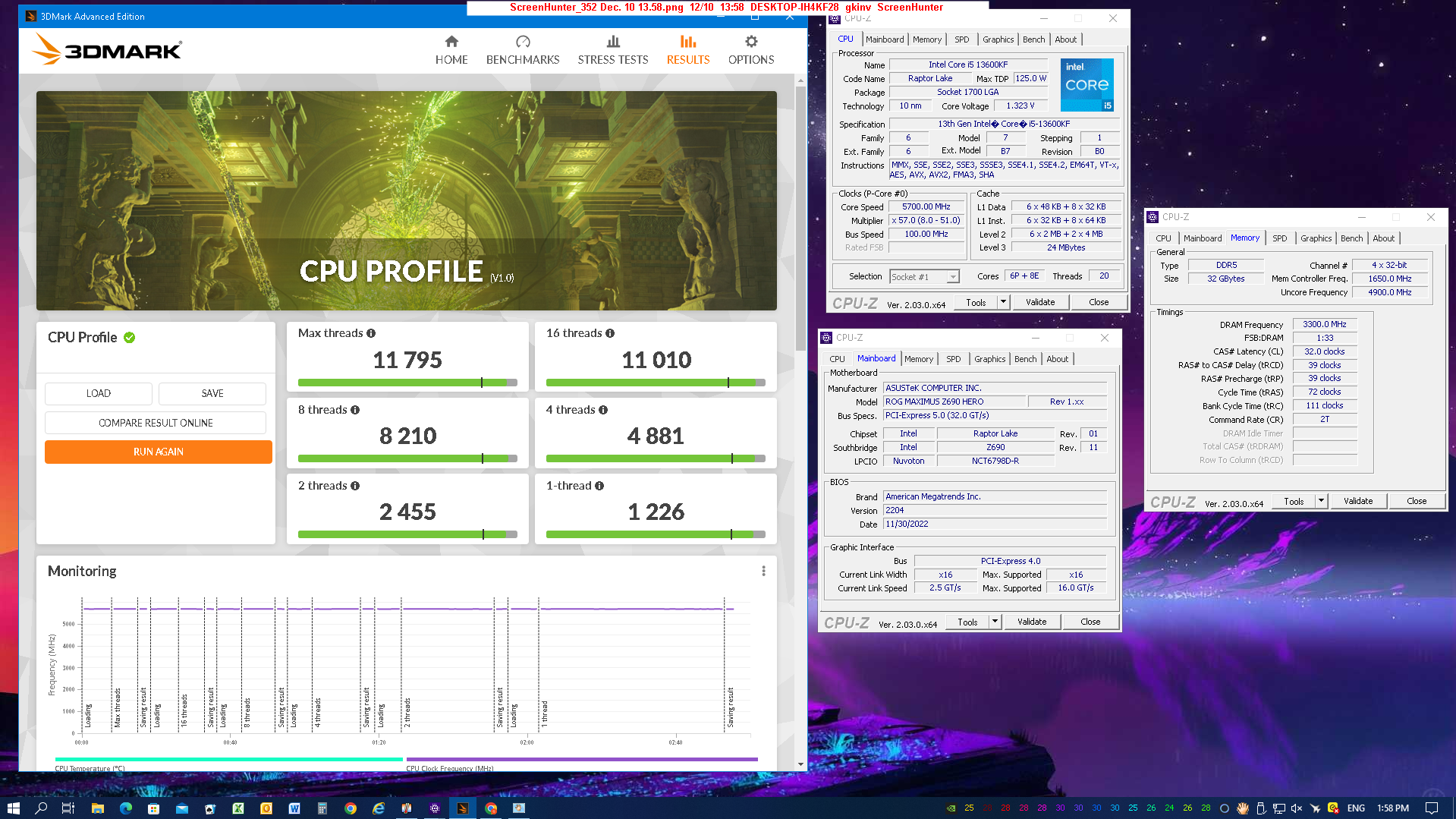Viewport: 1456px width, 819px height.
Task: Click info icon next to 16 threads
Action: pyautogui.click(x=610, y=333)
